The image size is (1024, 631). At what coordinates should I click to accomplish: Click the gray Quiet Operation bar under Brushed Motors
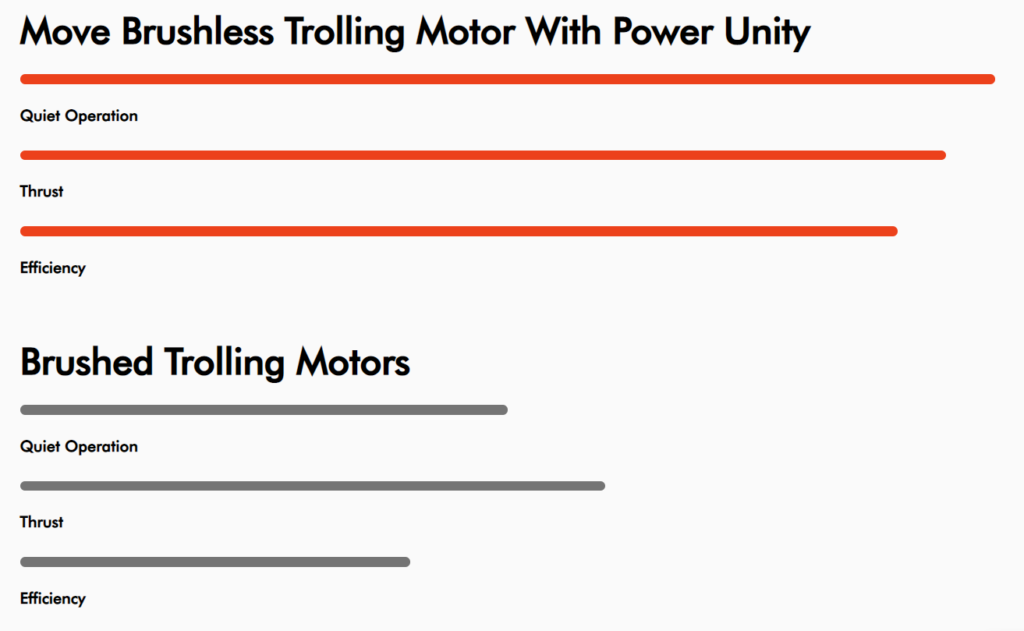coord(264,410)
